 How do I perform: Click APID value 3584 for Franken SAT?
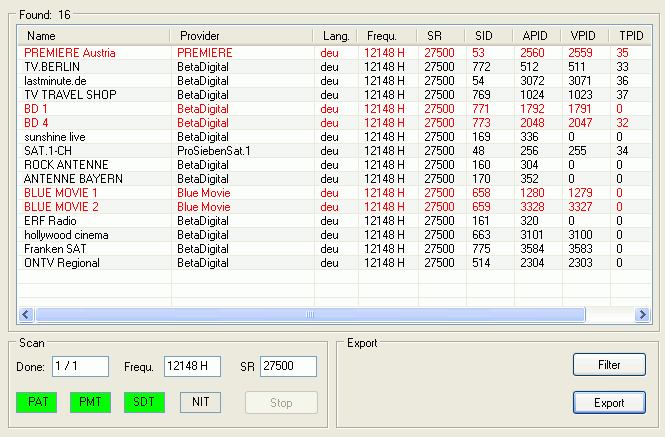[532, 249]
